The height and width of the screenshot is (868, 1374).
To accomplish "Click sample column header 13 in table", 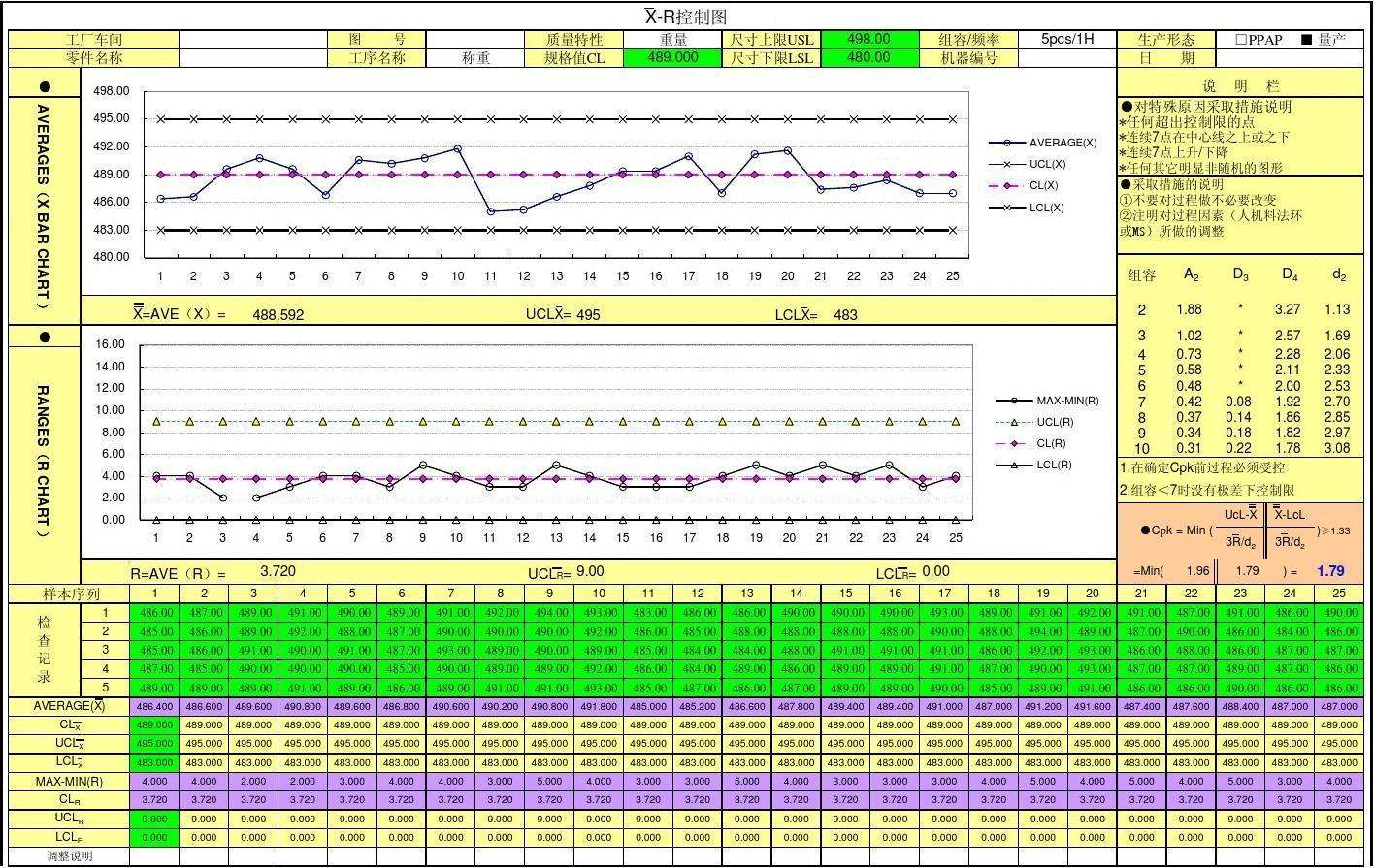I will [747, 594].
